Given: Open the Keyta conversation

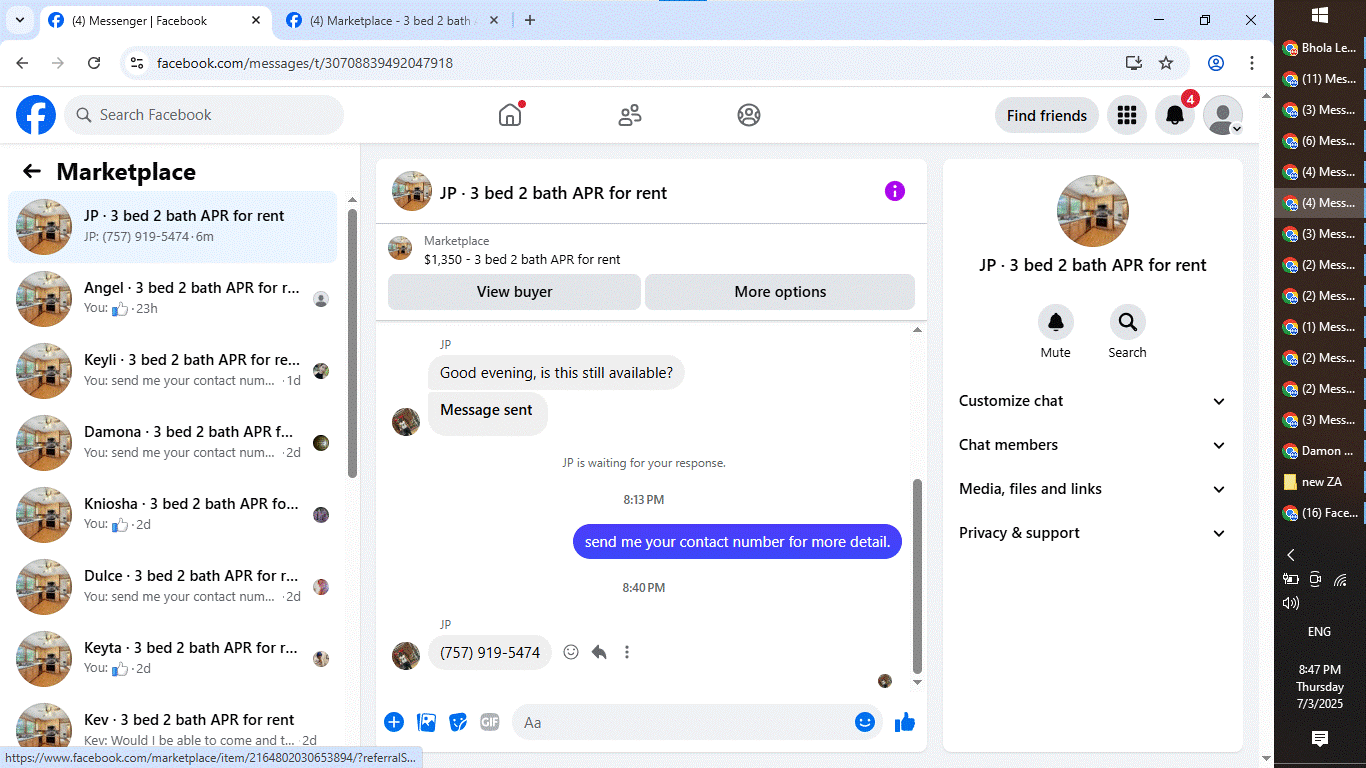Looking at the screenshot, I should pyautogui.click(x=172, y=659).
